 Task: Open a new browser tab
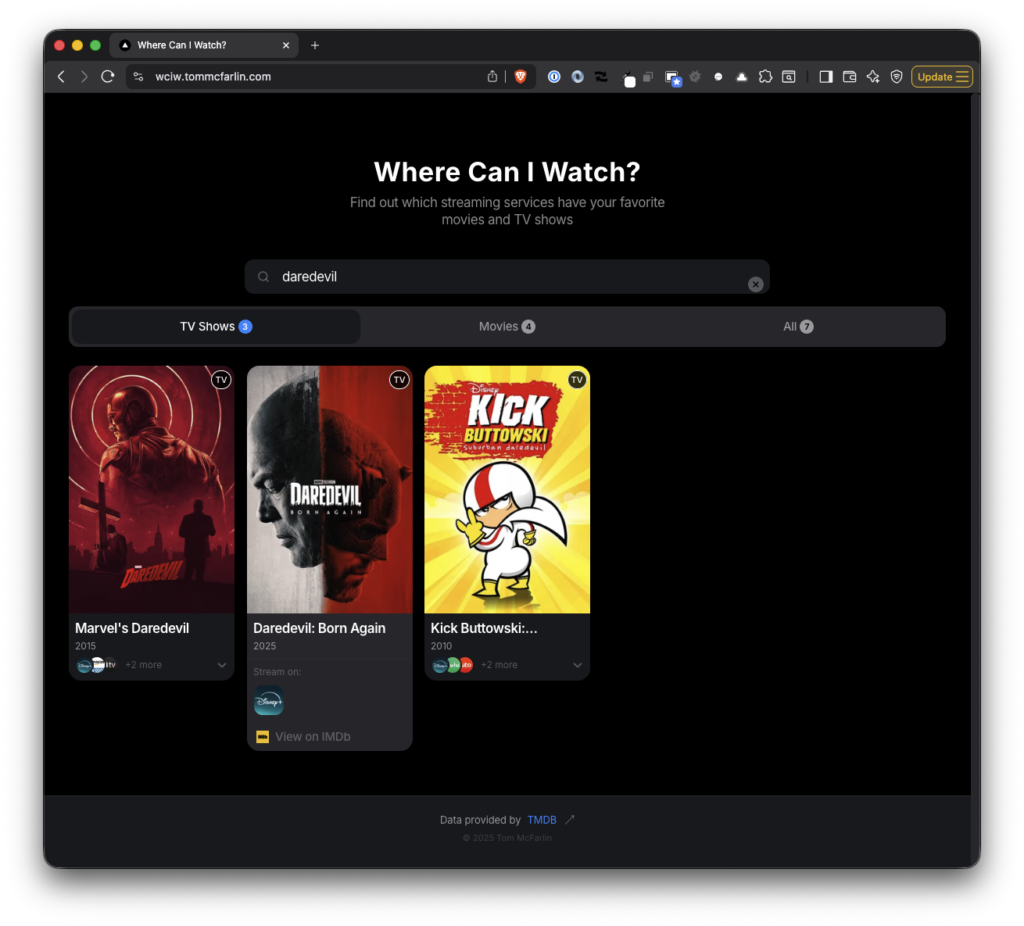click(315, 45)
